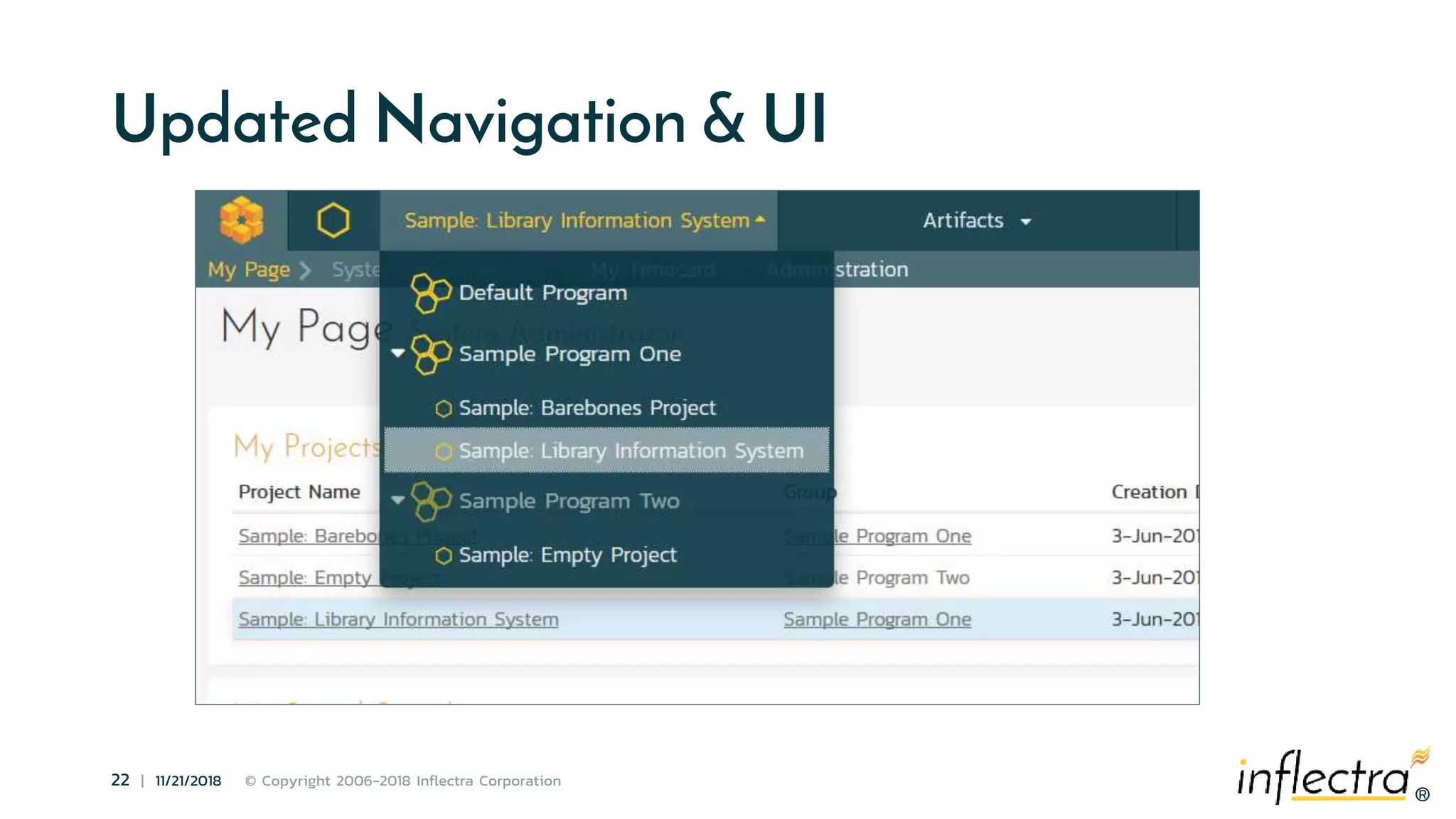This screenshot has height=819, width=1456.
Task: Select Sample: Barebones Project menu entry
Action: 587,408
